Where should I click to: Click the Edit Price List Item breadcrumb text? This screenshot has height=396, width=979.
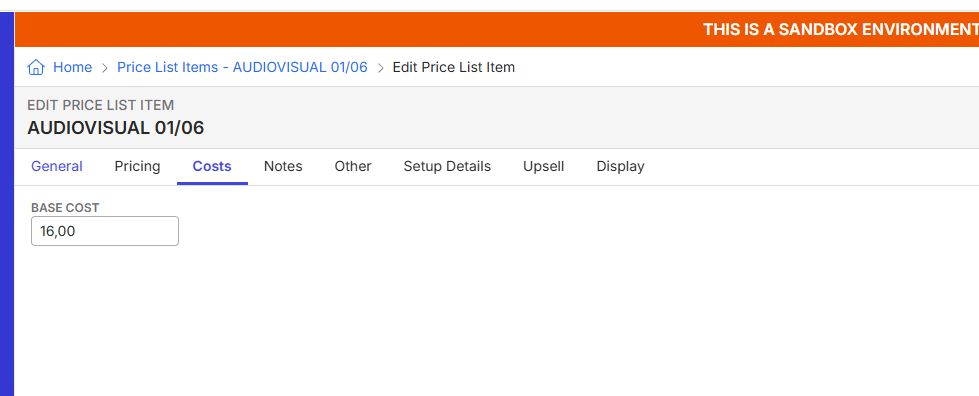pos(454,67)
